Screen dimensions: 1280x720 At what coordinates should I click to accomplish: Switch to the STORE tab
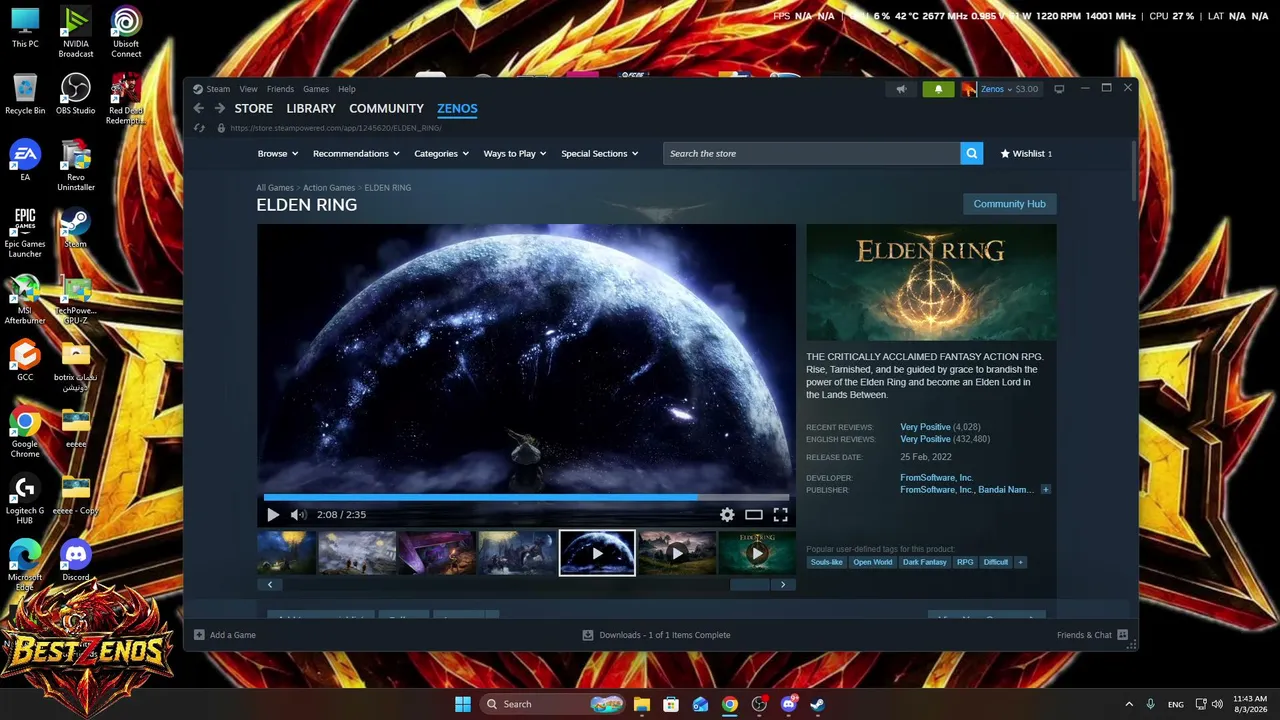pyautogui.click(x=253, y=109)
